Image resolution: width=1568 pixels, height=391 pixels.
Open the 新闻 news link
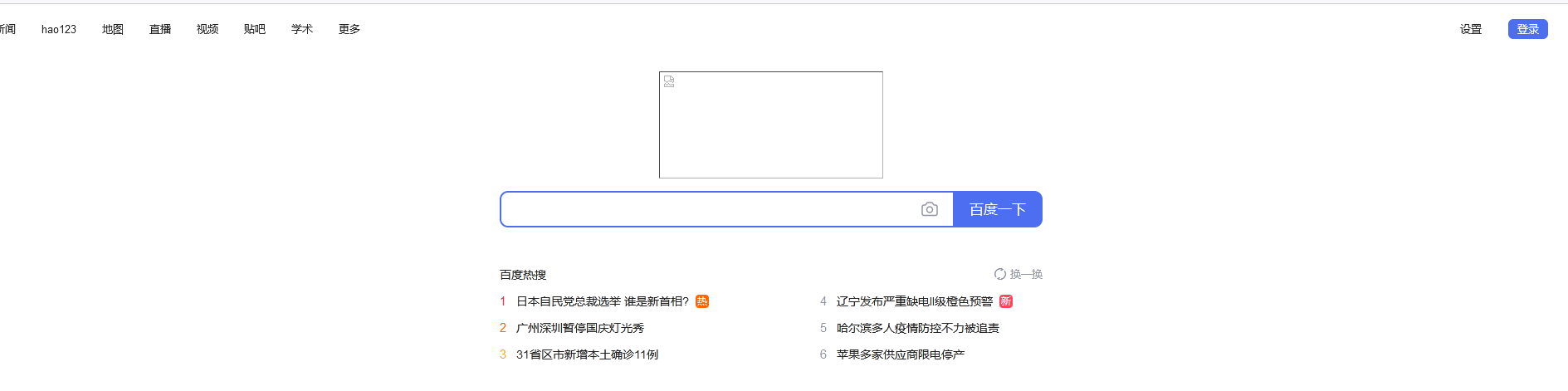coord(7,29)
